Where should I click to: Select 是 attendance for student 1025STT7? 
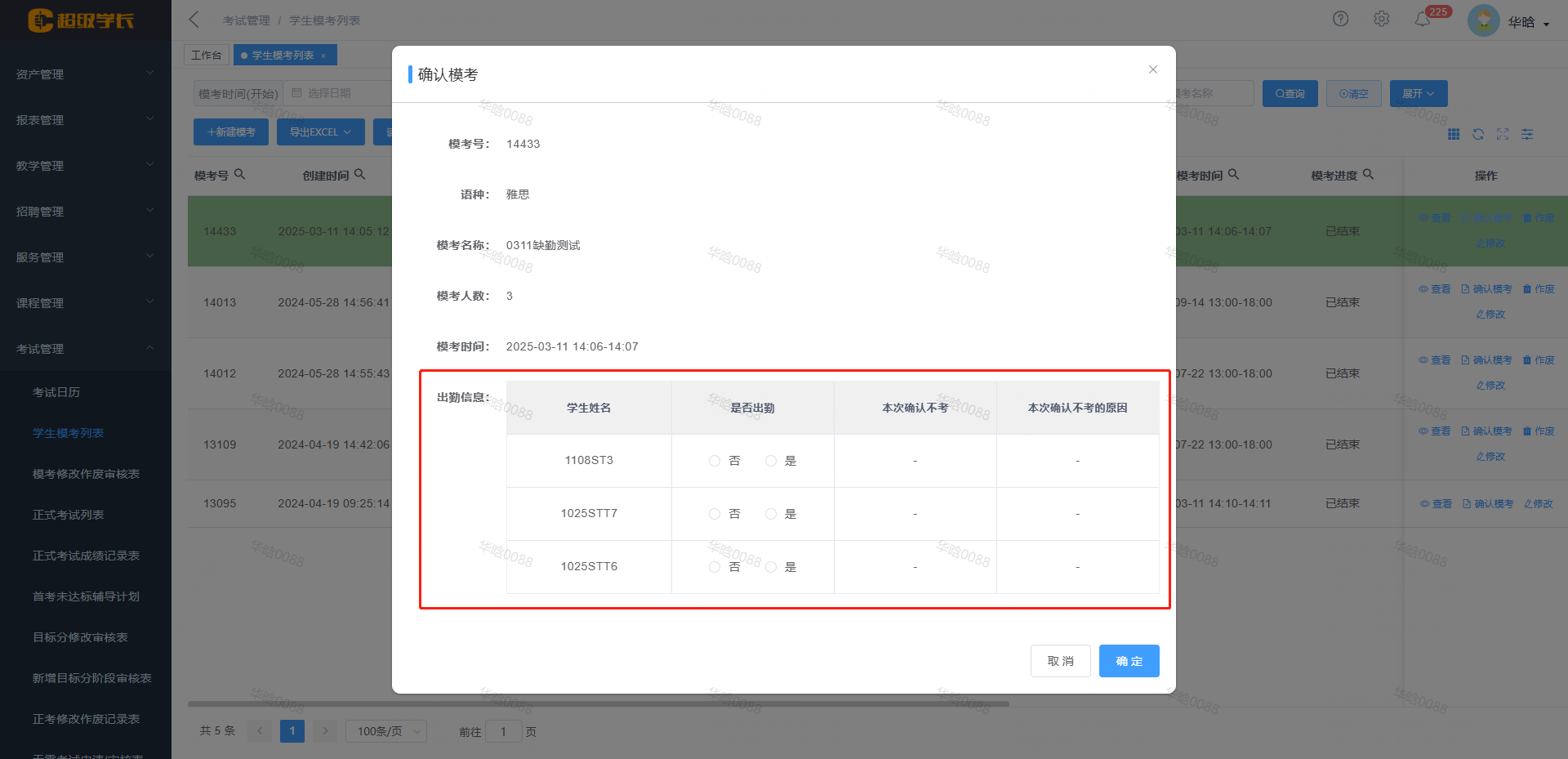tap(770, 514)
